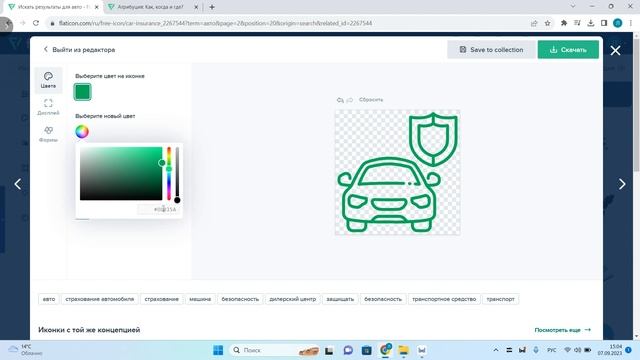
Task: Close the Атрибуция browser tab
Action: coord(196,7)
